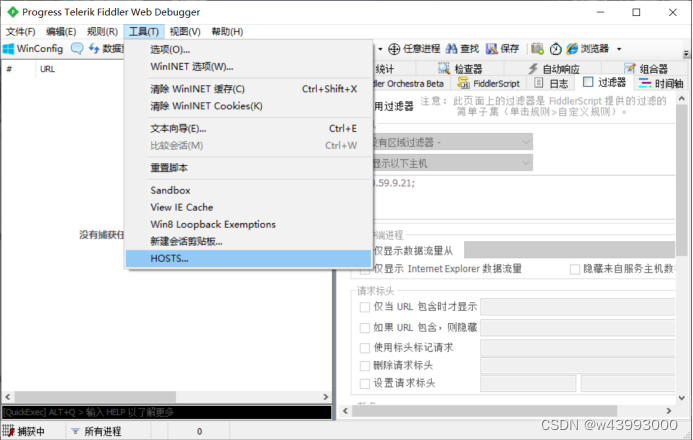Click the All Processes filter icon
The image size is (693, 440).
coord(76,431)
